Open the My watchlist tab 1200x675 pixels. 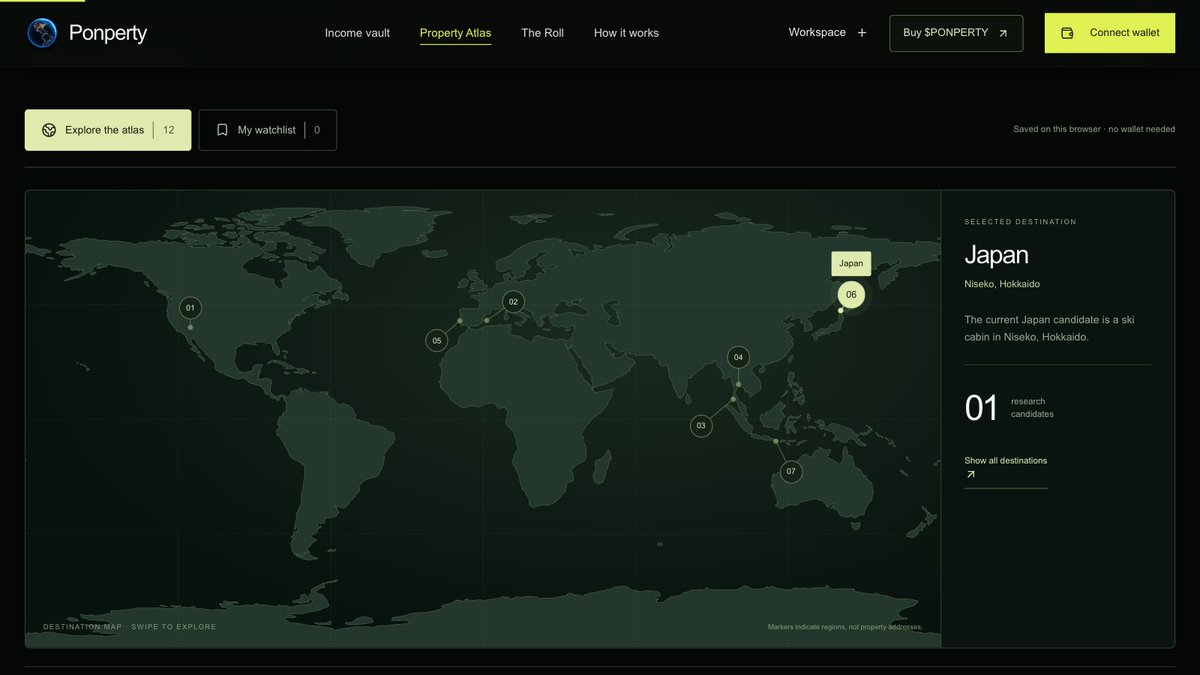(268, 130)
